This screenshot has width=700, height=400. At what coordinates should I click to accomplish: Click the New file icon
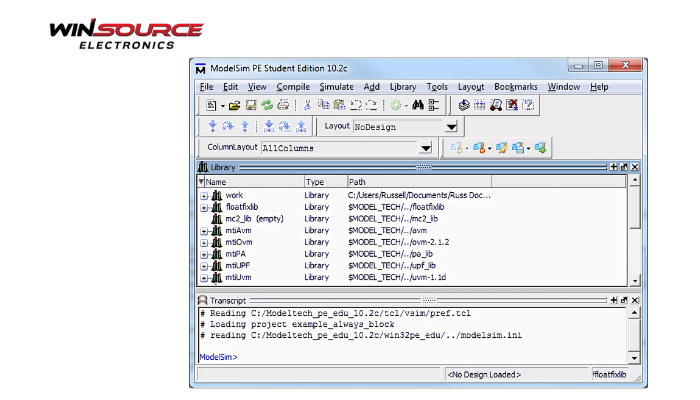pyautogui.click(x=212, y=105)
